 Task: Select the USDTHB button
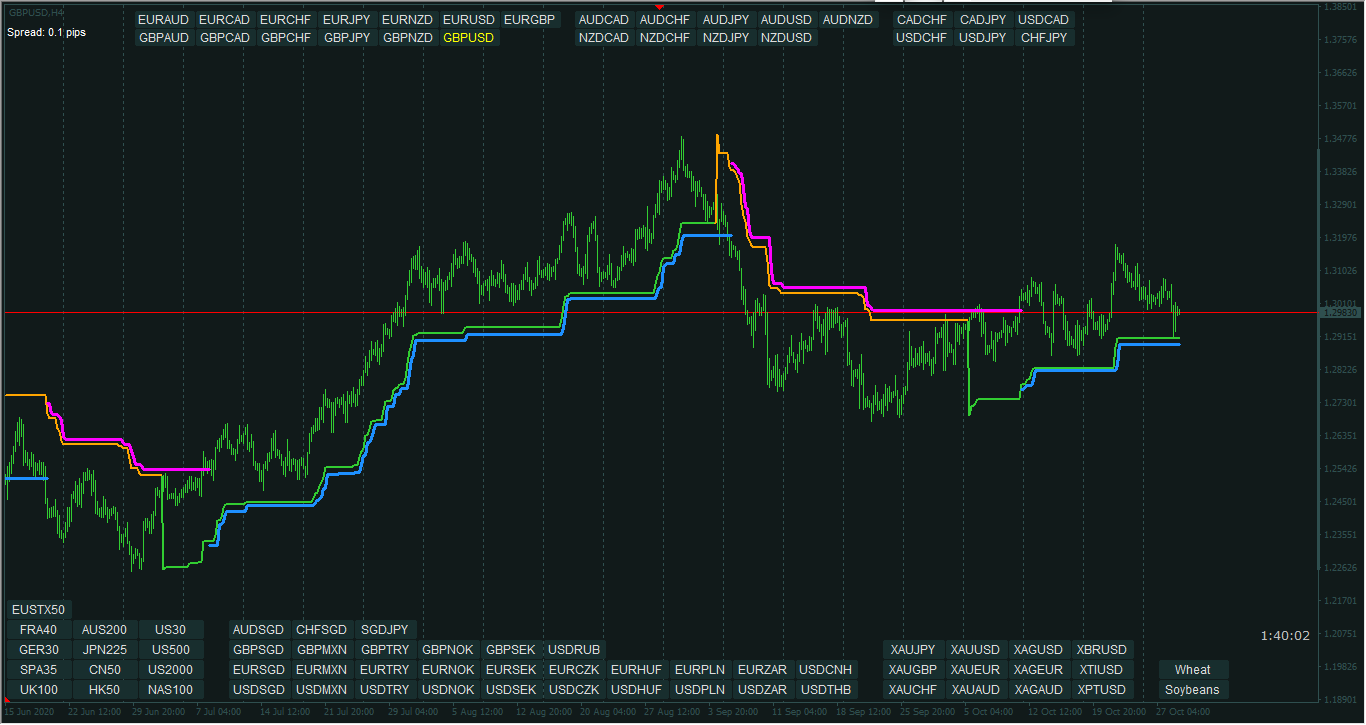coord(826,690)
